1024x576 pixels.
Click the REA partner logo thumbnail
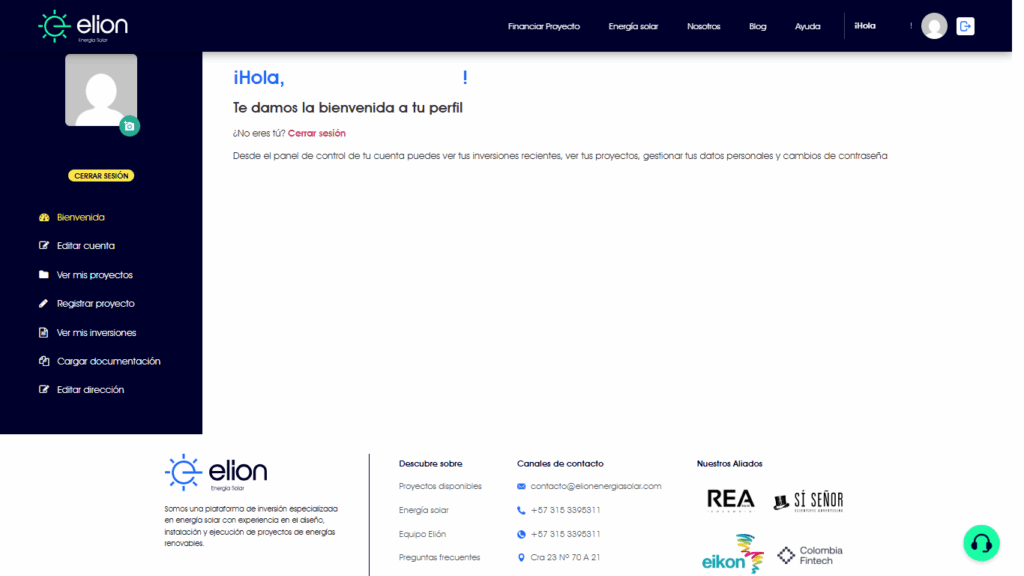[x=733, y=497]
